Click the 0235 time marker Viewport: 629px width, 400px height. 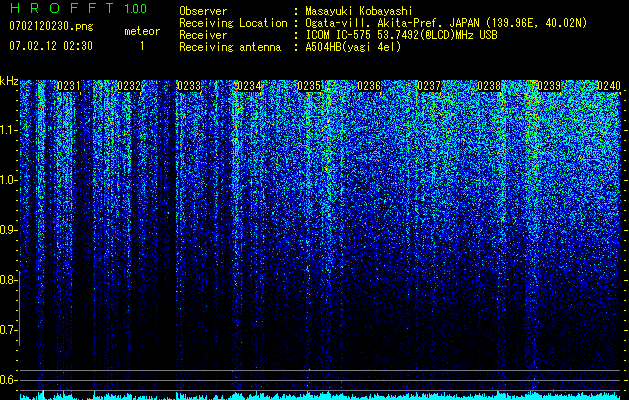(309, 86)
